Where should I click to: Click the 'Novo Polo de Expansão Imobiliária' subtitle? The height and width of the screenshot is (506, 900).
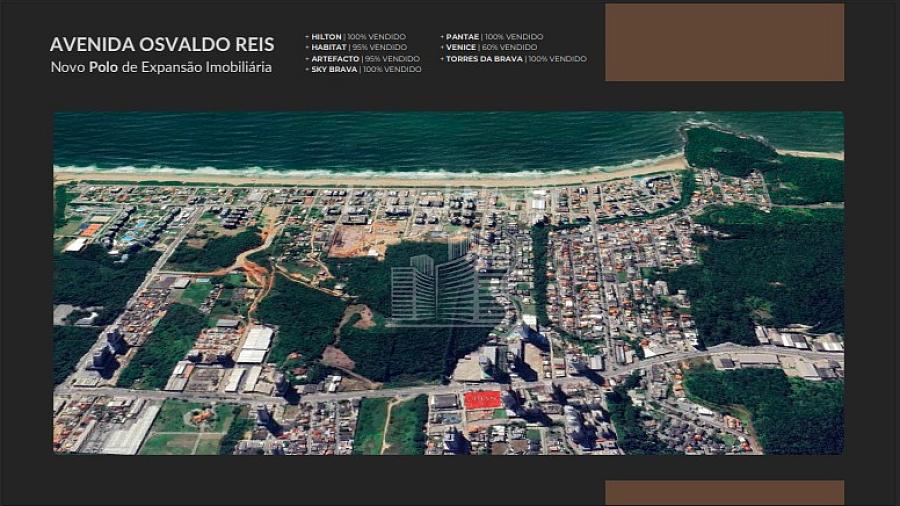161,67
